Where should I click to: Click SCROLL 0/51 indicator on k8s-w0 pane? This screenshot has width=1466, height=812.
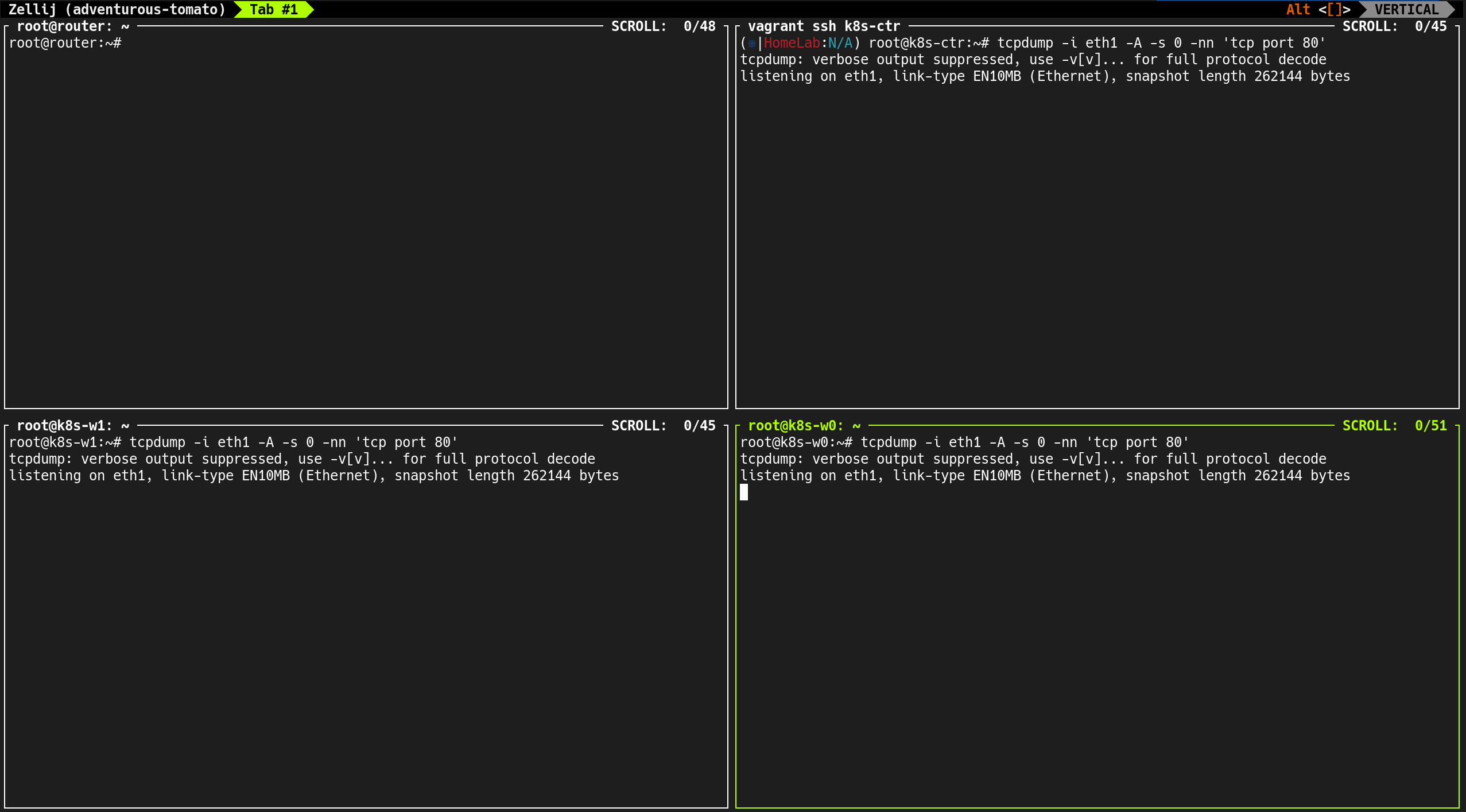1394,426
